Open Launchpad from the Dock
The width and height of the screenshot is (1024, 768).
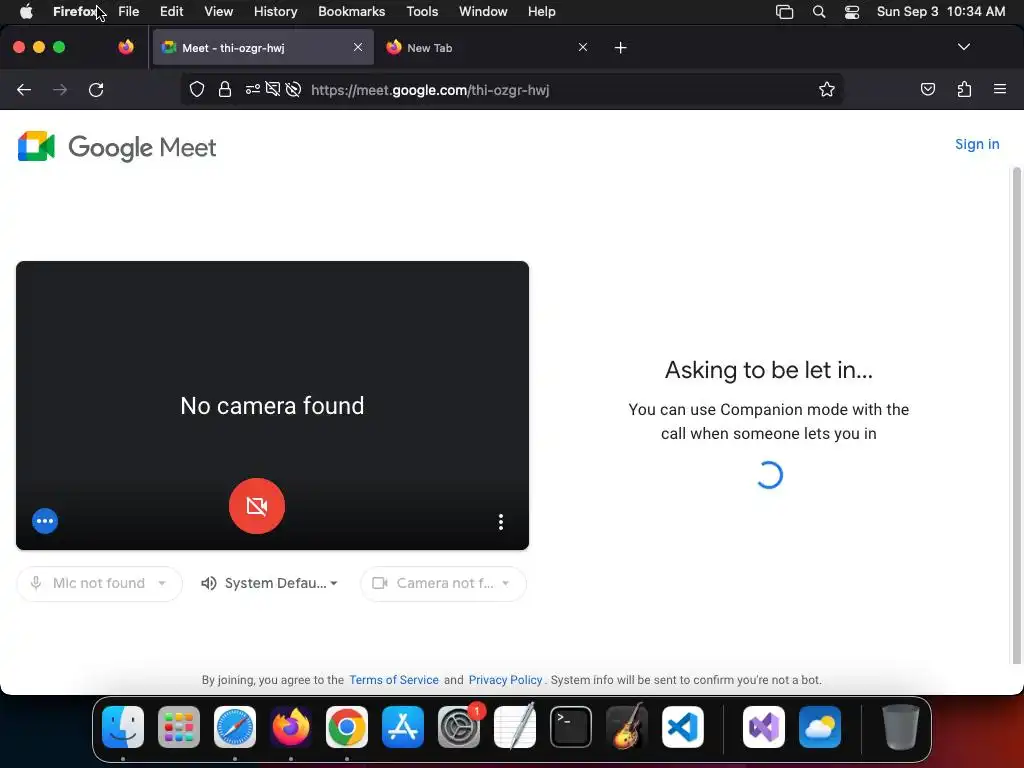[179, 727]
